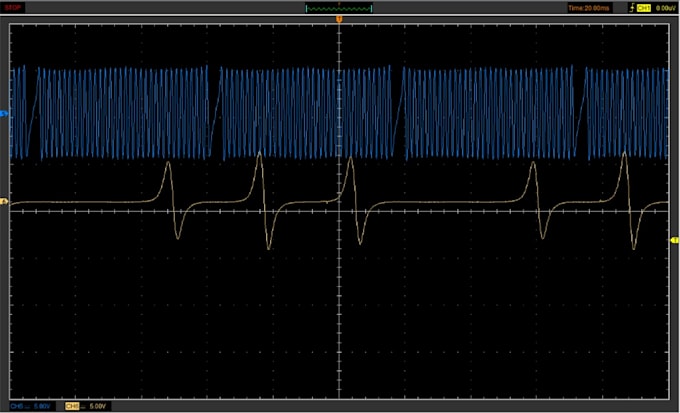Click the yellow channel DC coupling symbol
The width and height of the screenshot is (680, 413).
tap(83, 406)
